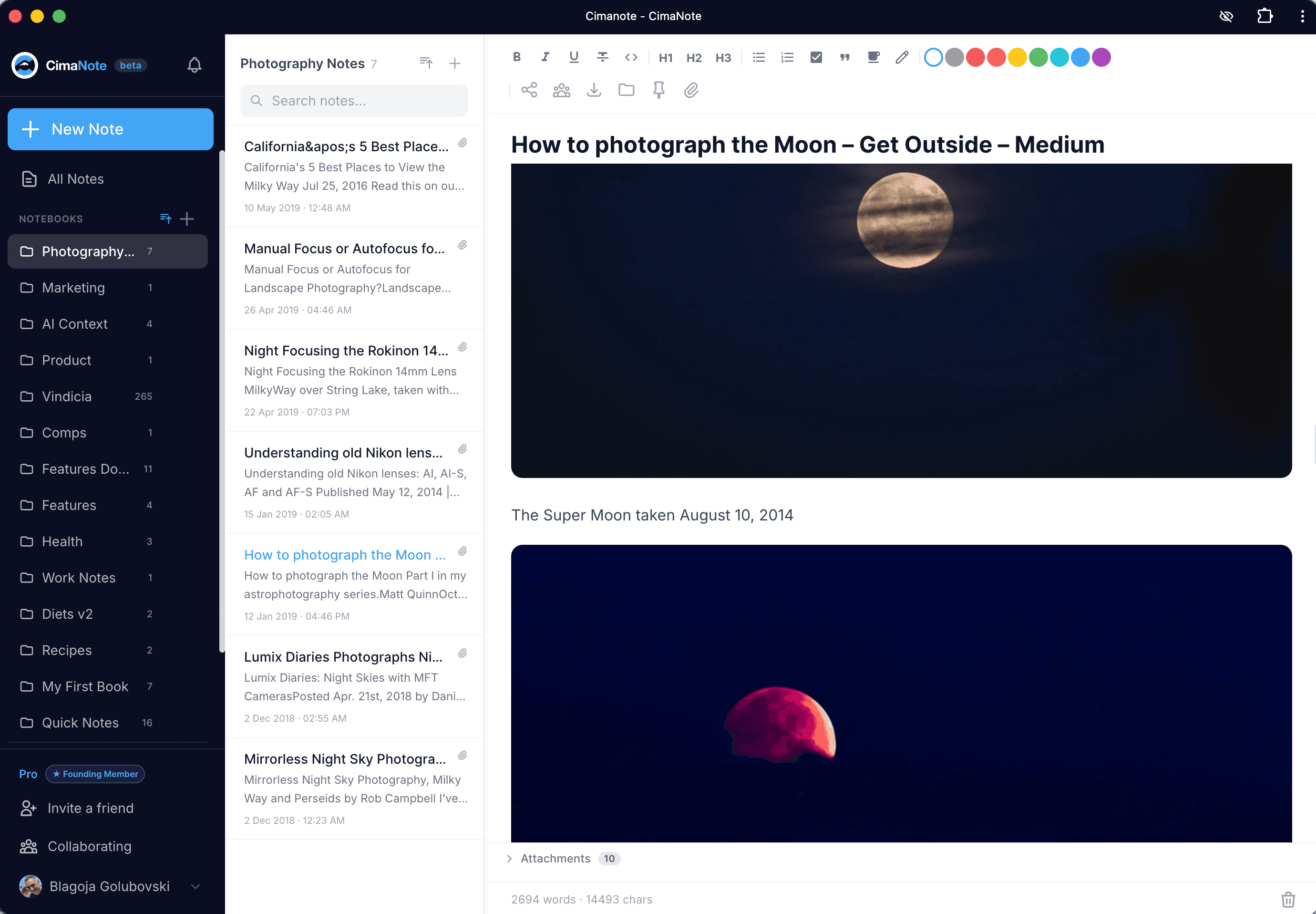This screenshot has height=914, width=1316.
Task: Select the All Notes menu item
Action: [75, 179]
